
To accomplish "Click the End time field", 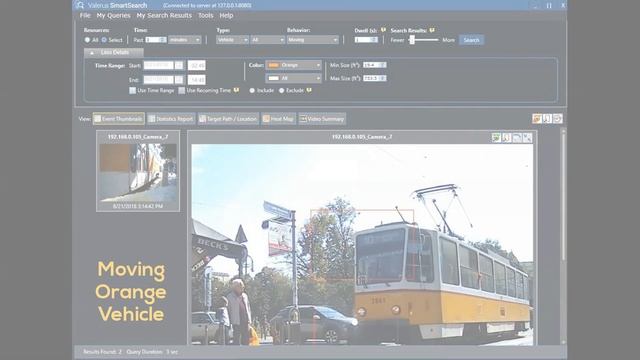I will pos(197,80).
